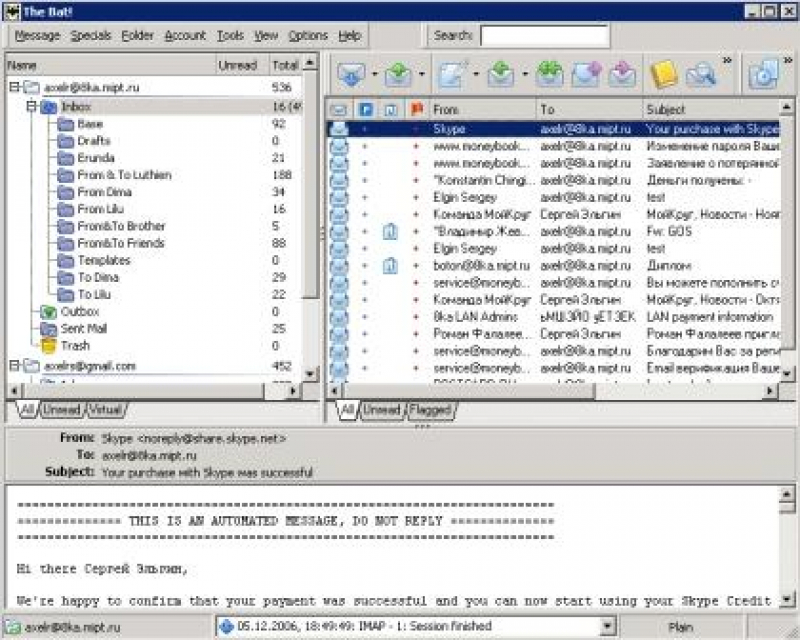800x640 pixels.
Task: Collapse the axelrs@gmail.com account tree
Action: pyautogui.click(x=15, y=365)
